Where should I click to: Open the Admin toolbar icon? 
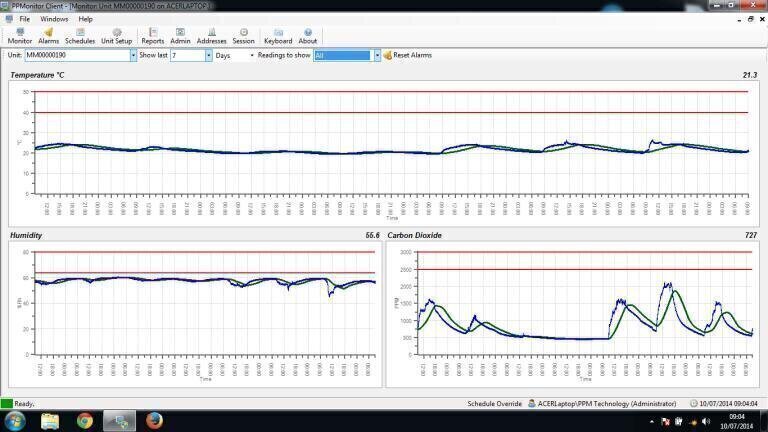[x=180, y=36]
